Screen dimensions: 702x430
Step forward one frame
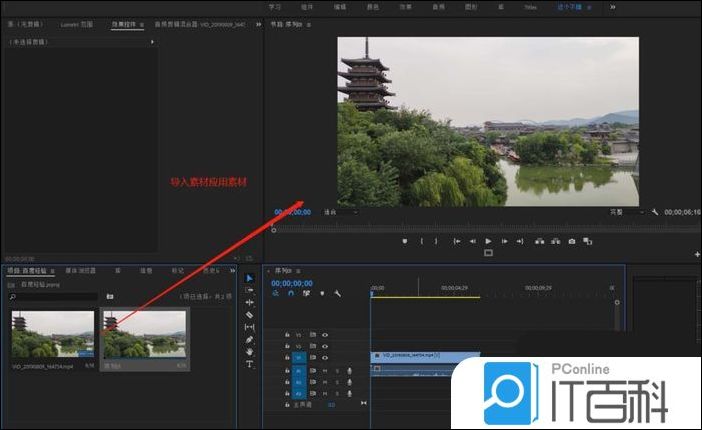click(505, 241)
